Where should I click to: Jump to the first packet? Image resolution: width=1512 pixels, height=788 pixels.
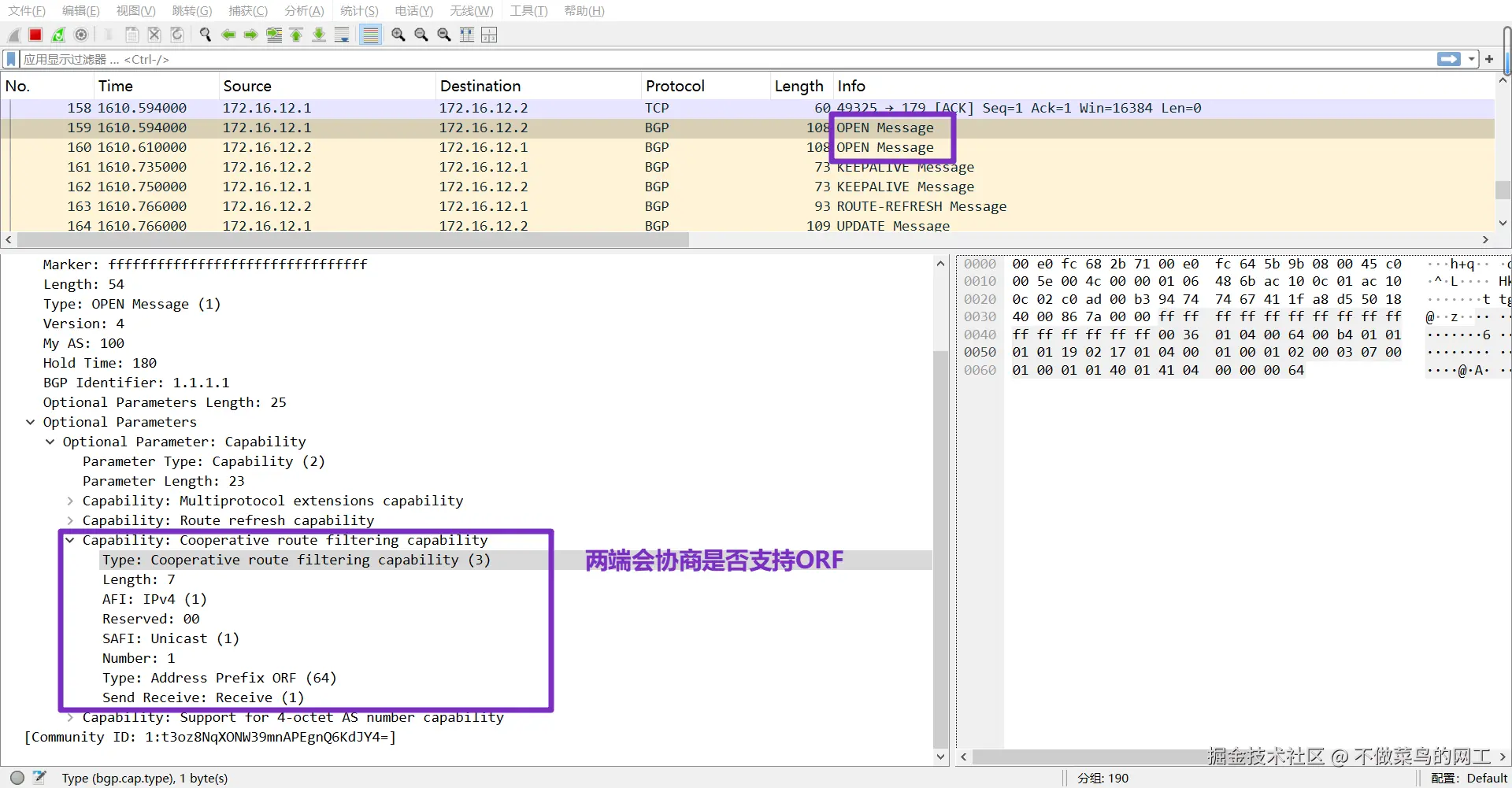click(296, 35)
